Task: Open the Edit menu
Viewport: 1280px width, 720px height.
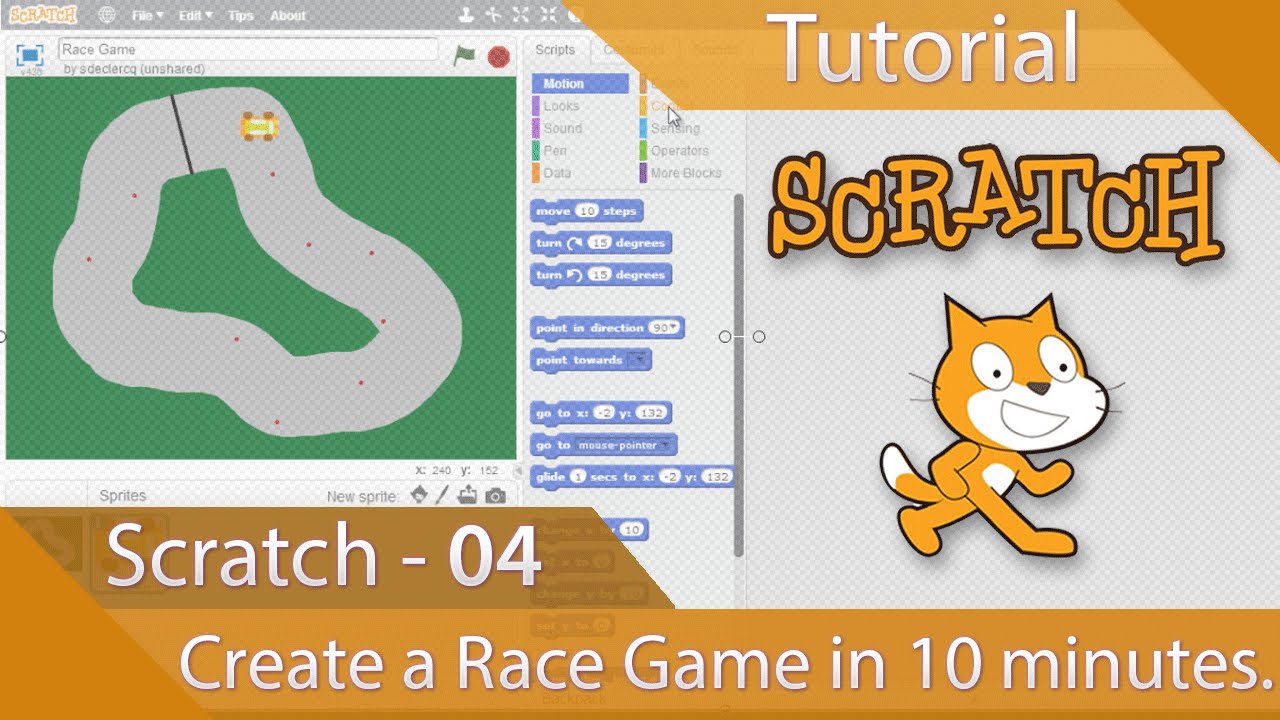Action: tap(195, 15)
